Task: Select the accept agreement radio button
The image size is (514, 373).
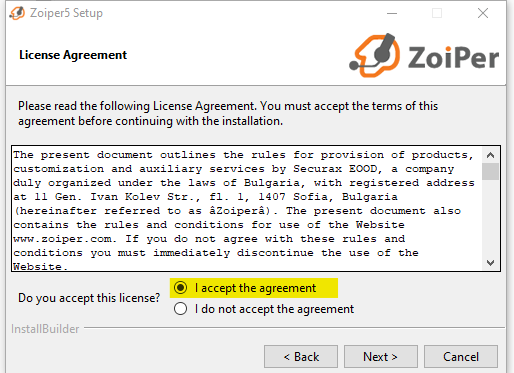Action: click(x=181, y=288)
